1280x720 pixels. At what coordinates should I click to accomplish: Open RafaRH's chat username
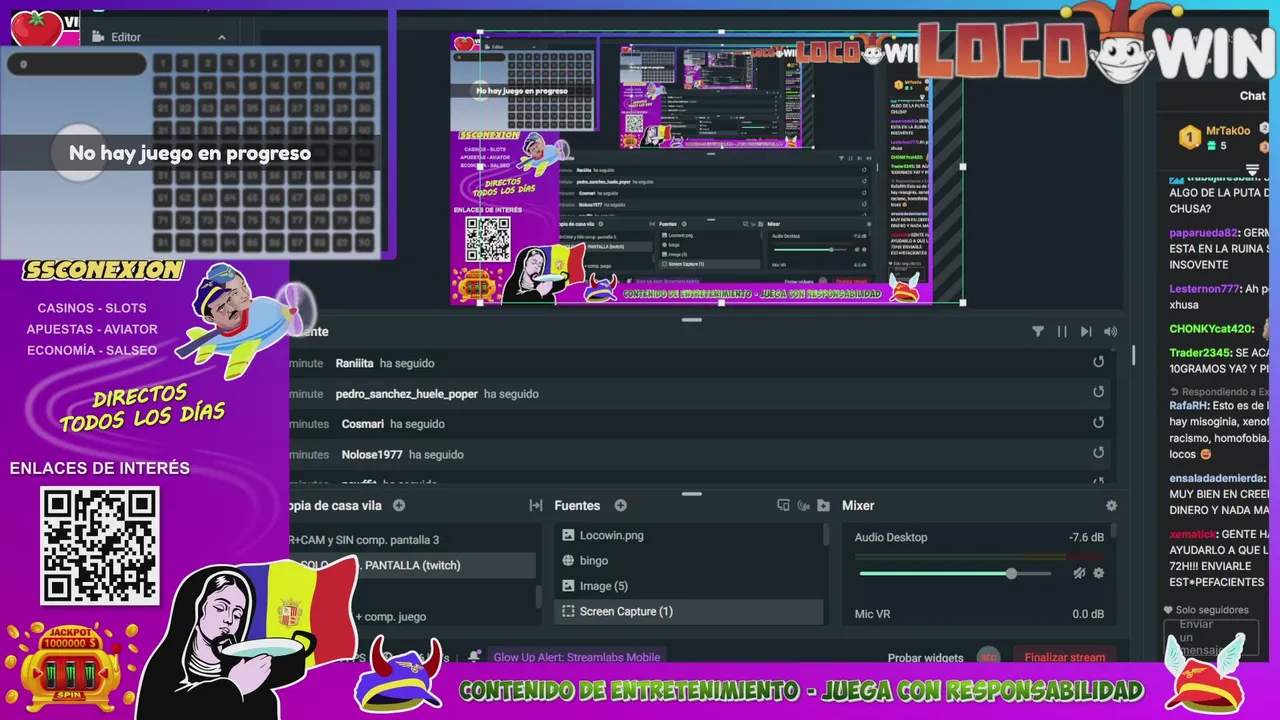(x=1189, y=405)
